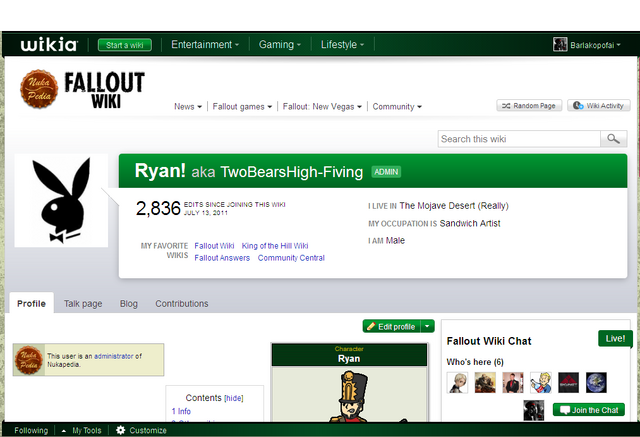Screen dimensions: 640x437
Task: Open the Blog tab
Action: (x=129, y=303)
